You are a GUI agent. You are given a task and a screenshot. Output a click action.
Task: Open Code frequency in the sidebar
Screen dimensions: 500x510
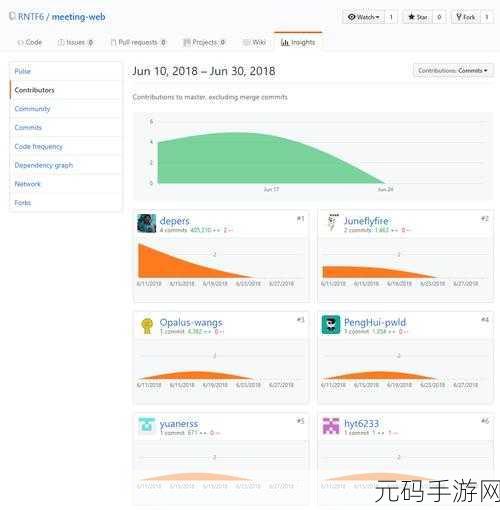tap(66, 146)
